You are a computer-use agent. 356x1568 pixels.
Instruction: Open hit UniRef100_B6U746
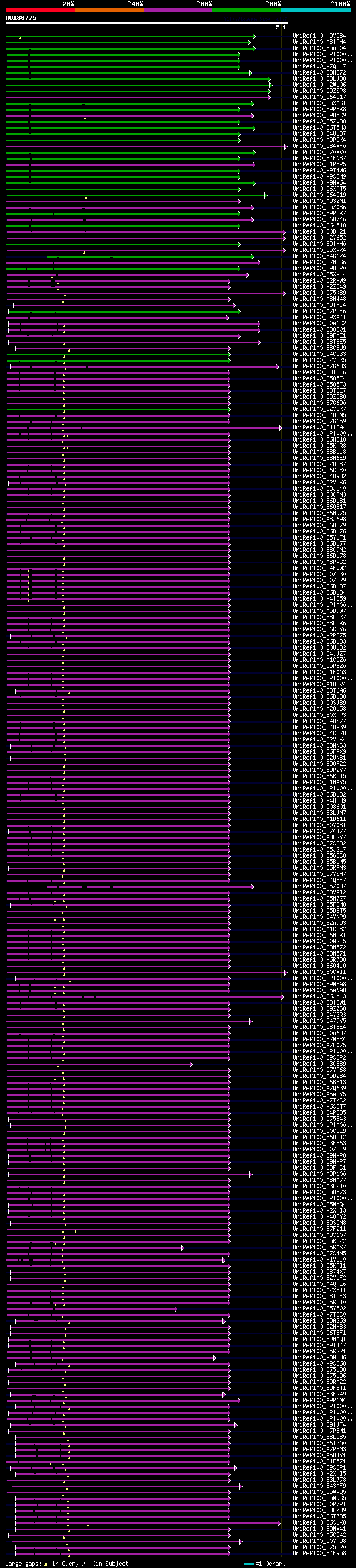click(319, 220)
